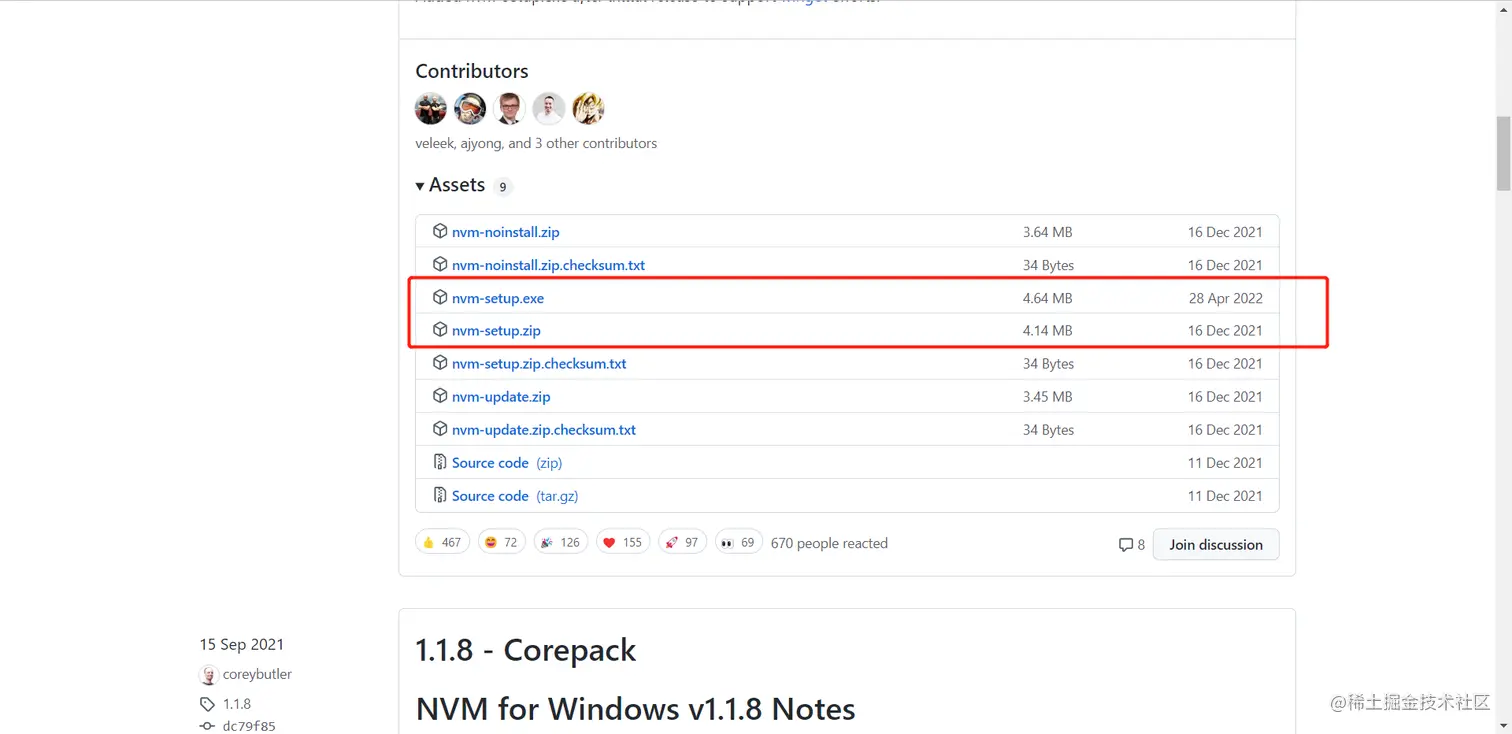Click the 670 people reacted text
The image size is (1512, 734).
(x=829, y=543)
